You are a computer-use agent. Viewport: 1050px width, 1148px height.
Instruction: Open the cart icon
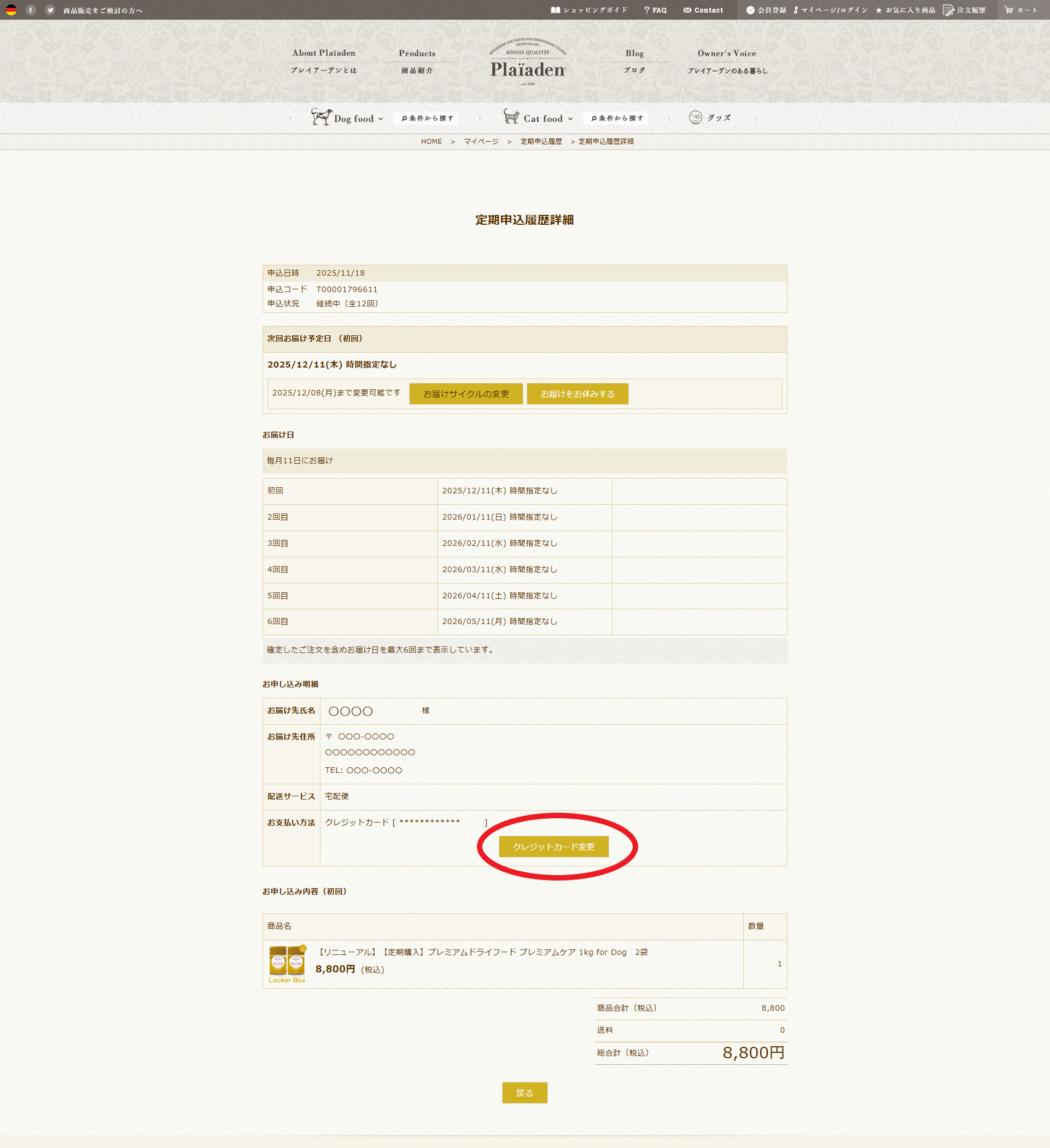point(1008,10)
